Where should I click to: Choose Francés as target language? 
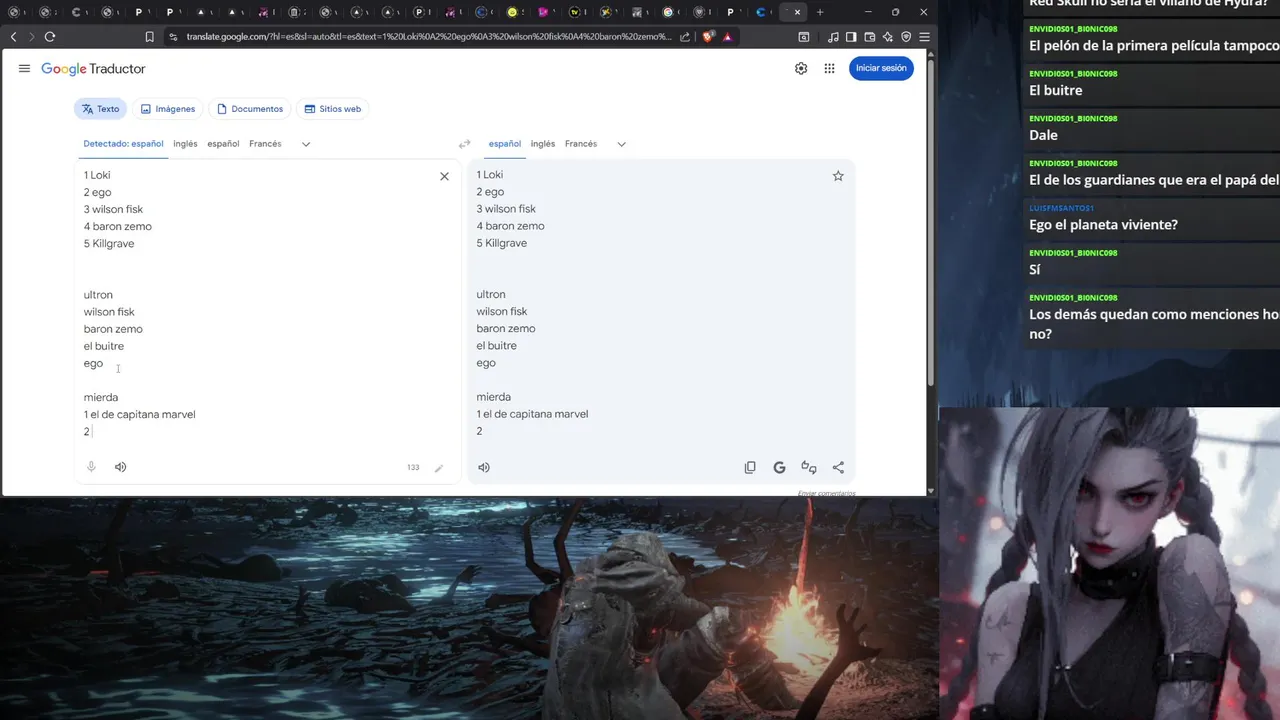coord(581,144)
